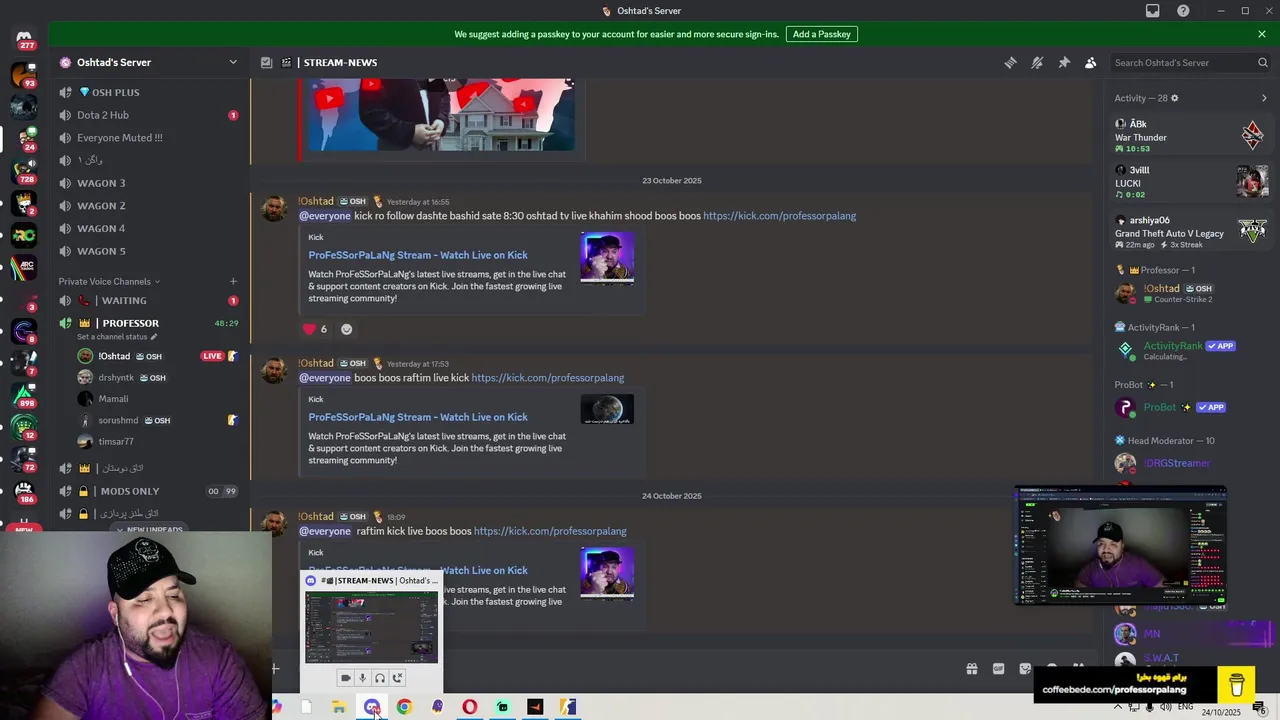1280x720 pixels.
Task: Disconnect call from taskbar preview
Action: (397, 678)
